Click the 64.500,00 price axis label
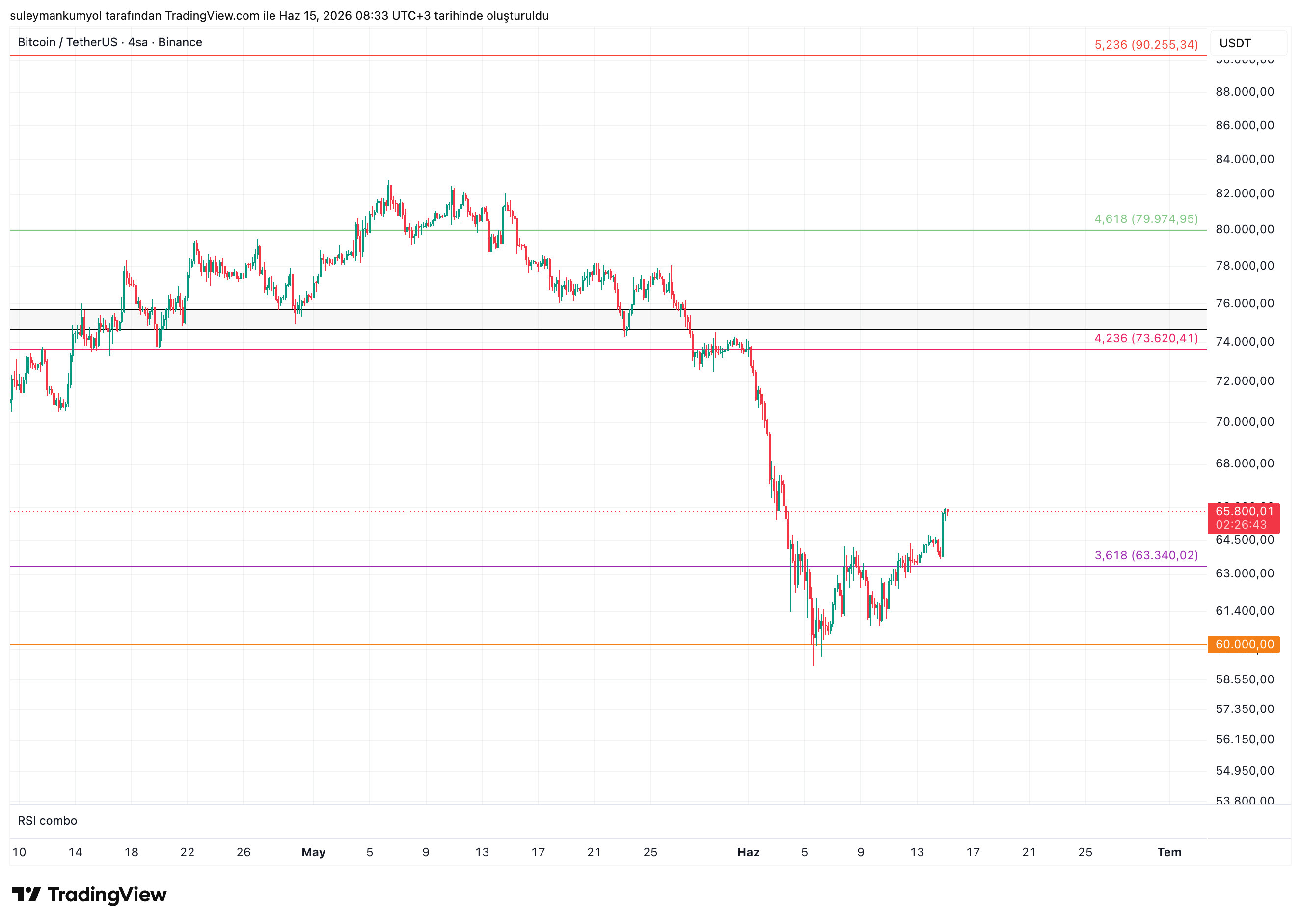This screenshot has height=924, width=1301. 1245,540
